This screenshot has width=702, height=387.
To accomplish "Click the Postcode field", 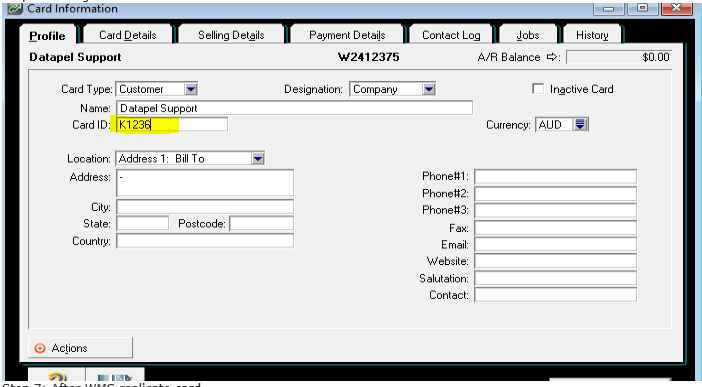I will (261, 224).
